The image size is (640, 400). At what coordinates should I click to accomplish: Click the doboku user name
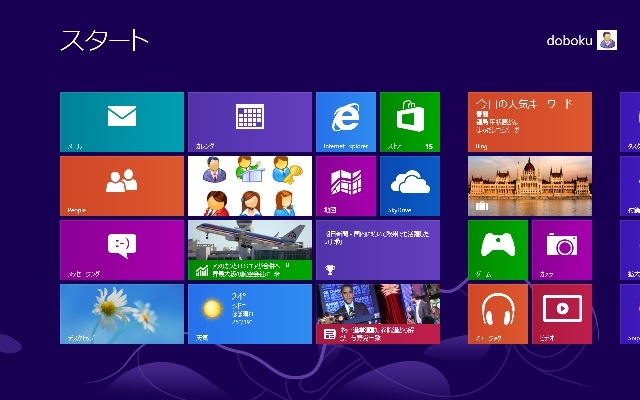point(569,40)
